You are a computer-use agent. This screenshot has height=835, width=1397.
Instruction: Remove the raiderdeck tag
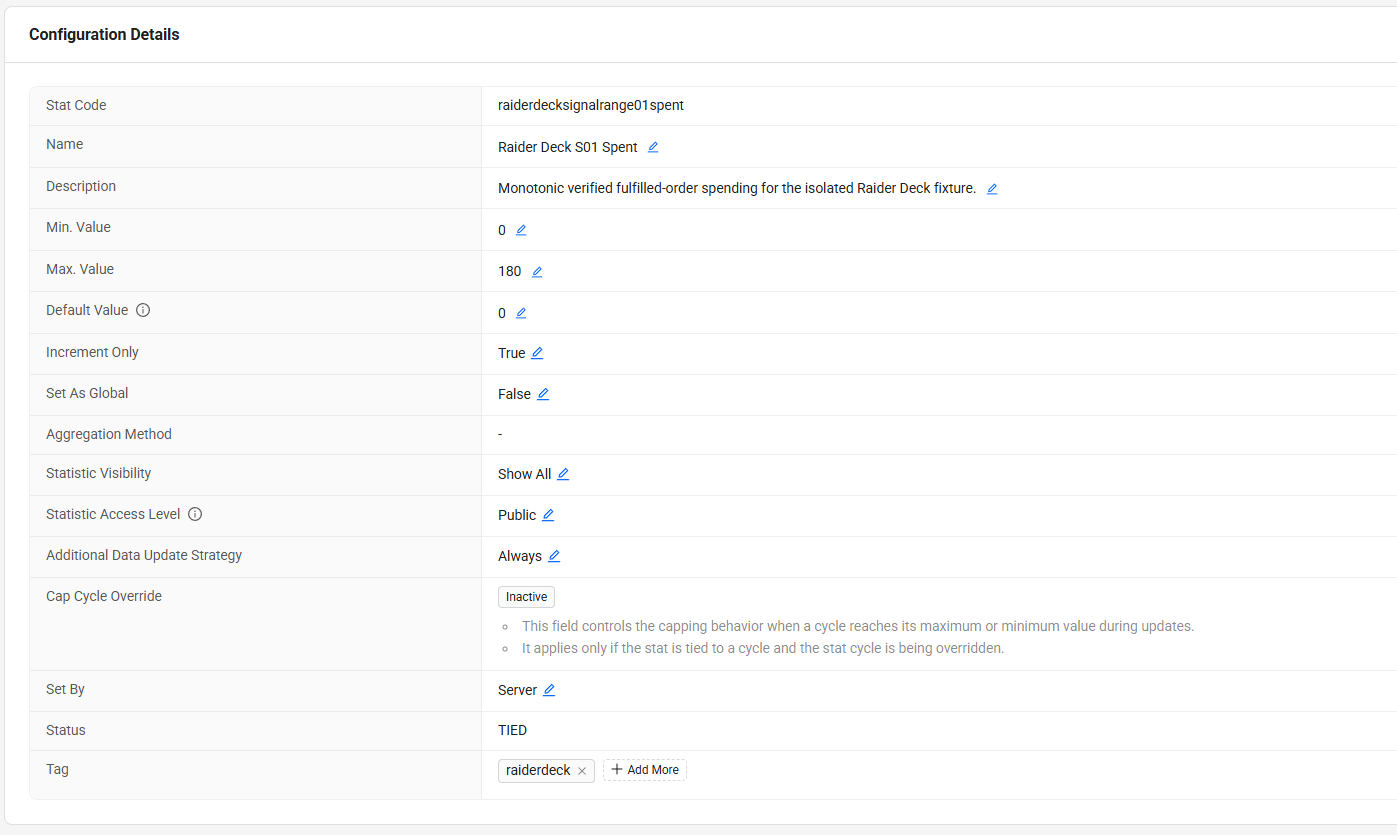click(582, 771)
